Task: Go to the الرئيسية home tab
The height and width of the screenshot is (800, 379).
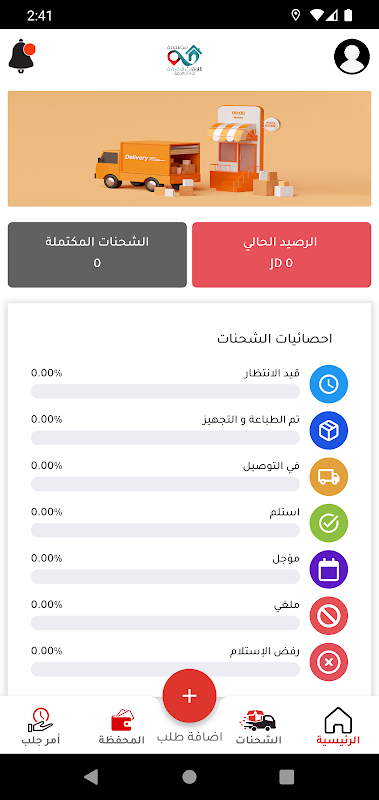Action: (x=338, y=727)
